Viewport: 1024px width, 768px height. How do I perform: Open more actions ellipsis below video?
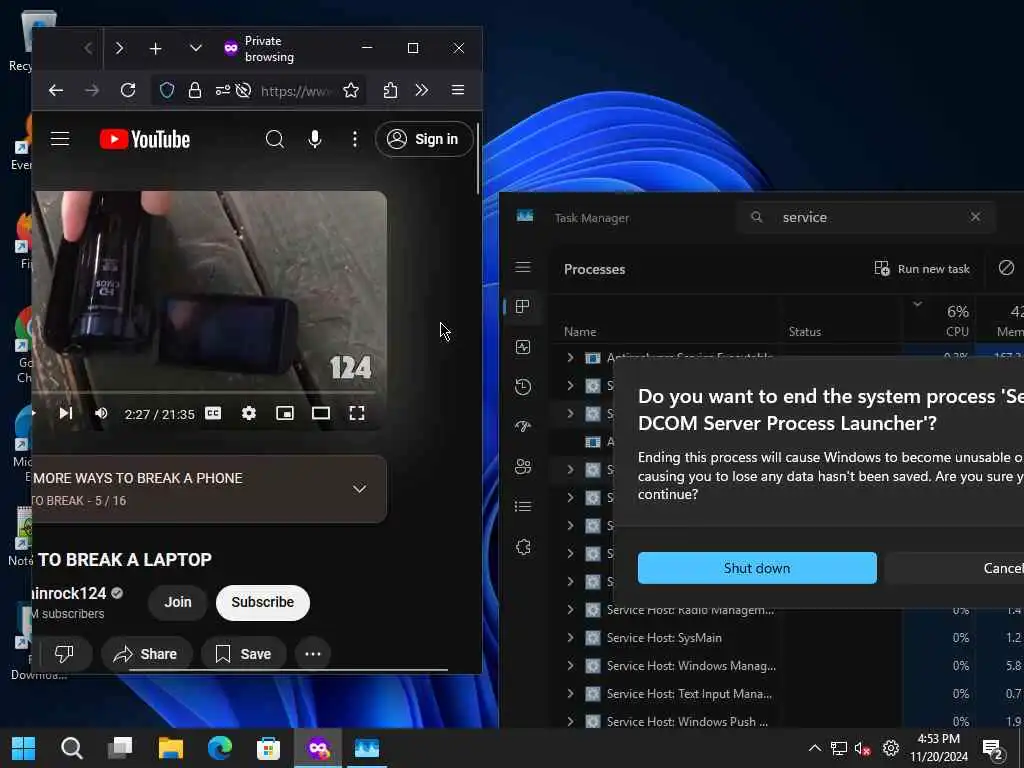coord(313,654)
